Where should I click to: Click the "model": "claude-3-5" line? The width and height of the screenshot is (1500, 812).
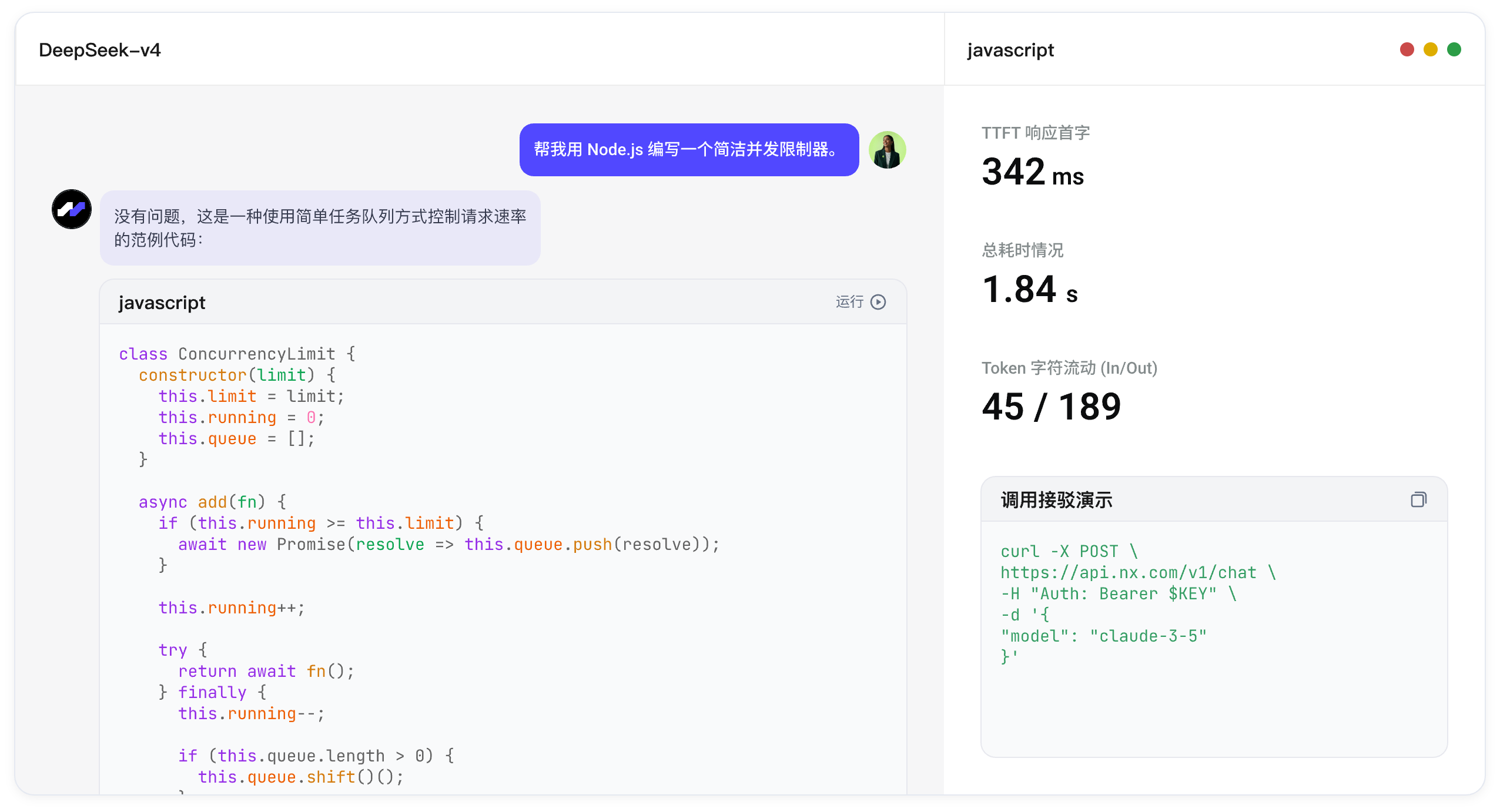[1104, 636]
